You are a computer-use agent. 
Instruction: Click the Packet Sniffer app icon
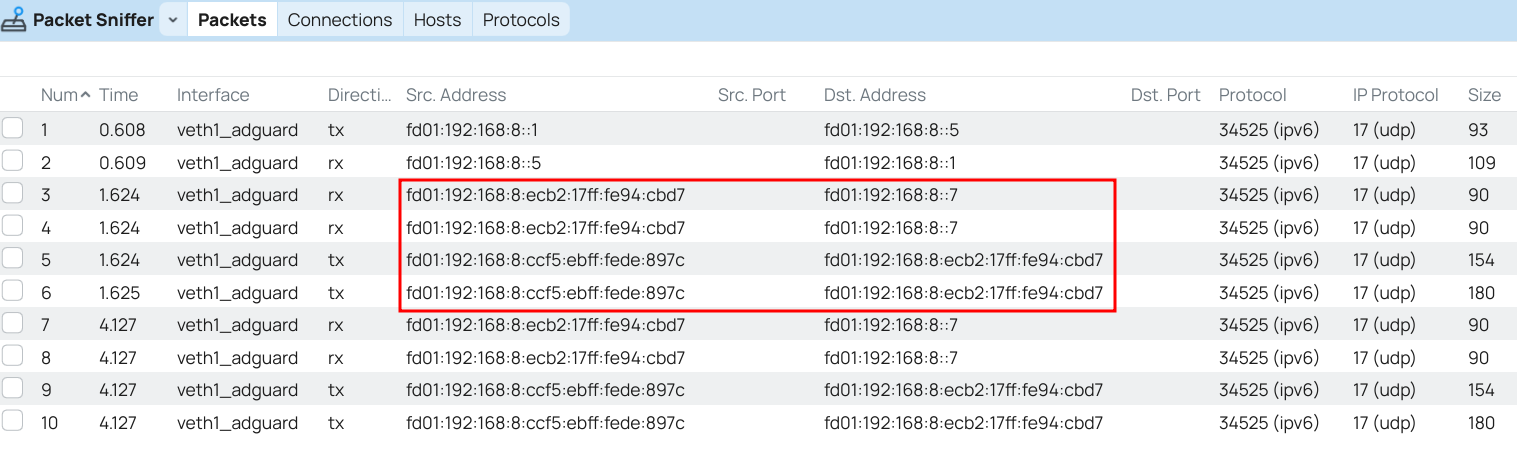click(x=14, y=20)
